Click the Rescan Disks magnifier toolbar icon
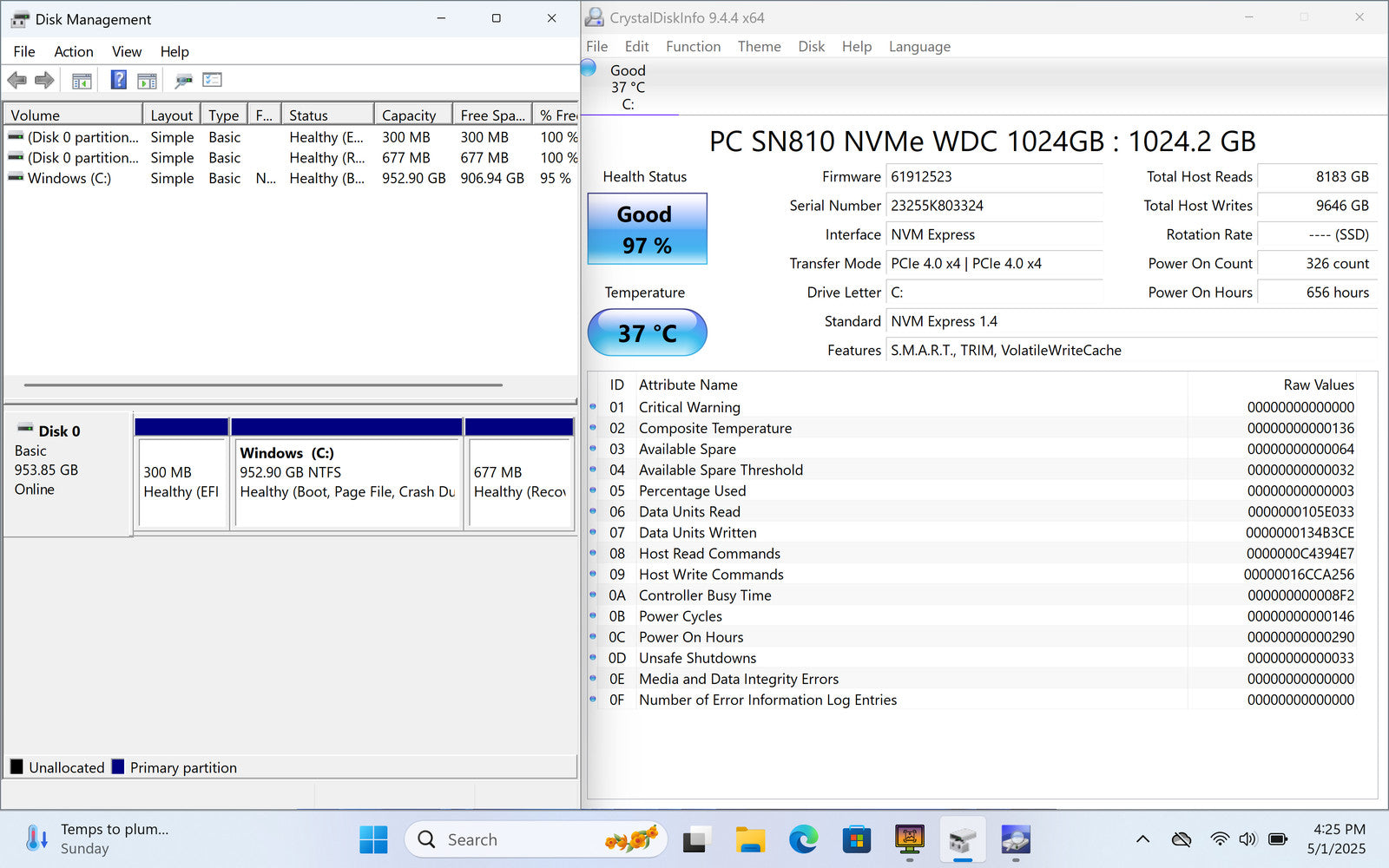Viewport: 1389px width, 868px height. pos(183,81)
